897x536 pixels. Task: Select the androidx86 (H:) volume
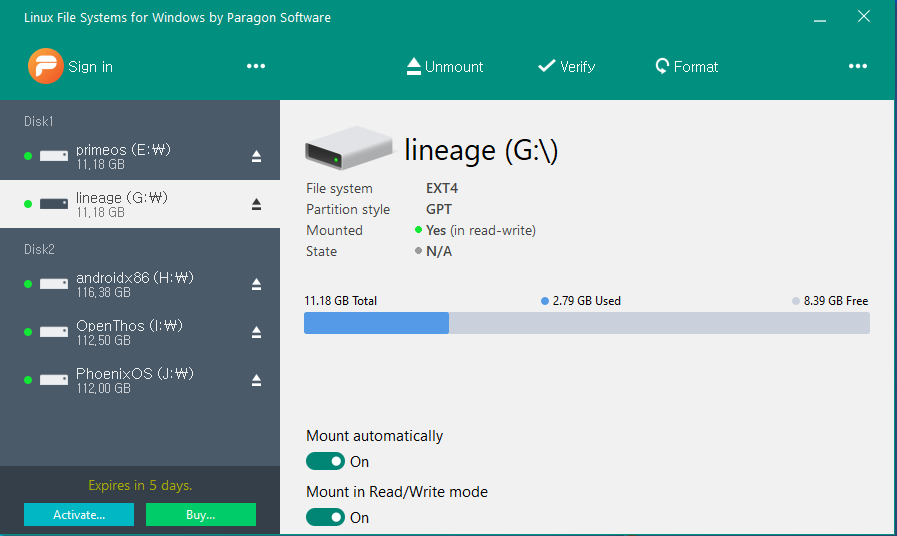click(x=140, y=284)
